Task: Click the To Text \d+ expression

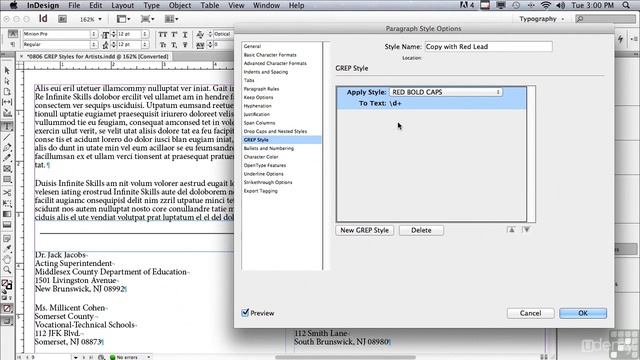Action: (395, 104)
